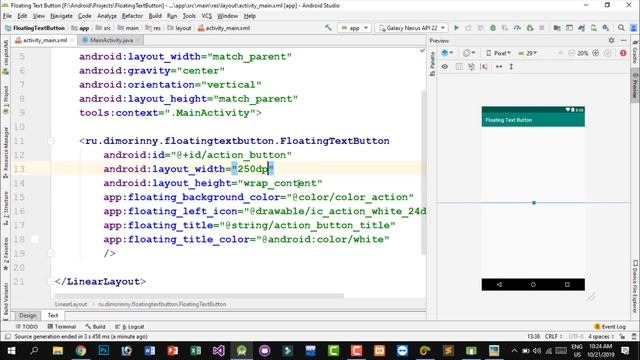Image resolution: width=640 pixels, height=360 pixels.
Task: Click the Debug app bug icon
Action: tap(493, 28)
